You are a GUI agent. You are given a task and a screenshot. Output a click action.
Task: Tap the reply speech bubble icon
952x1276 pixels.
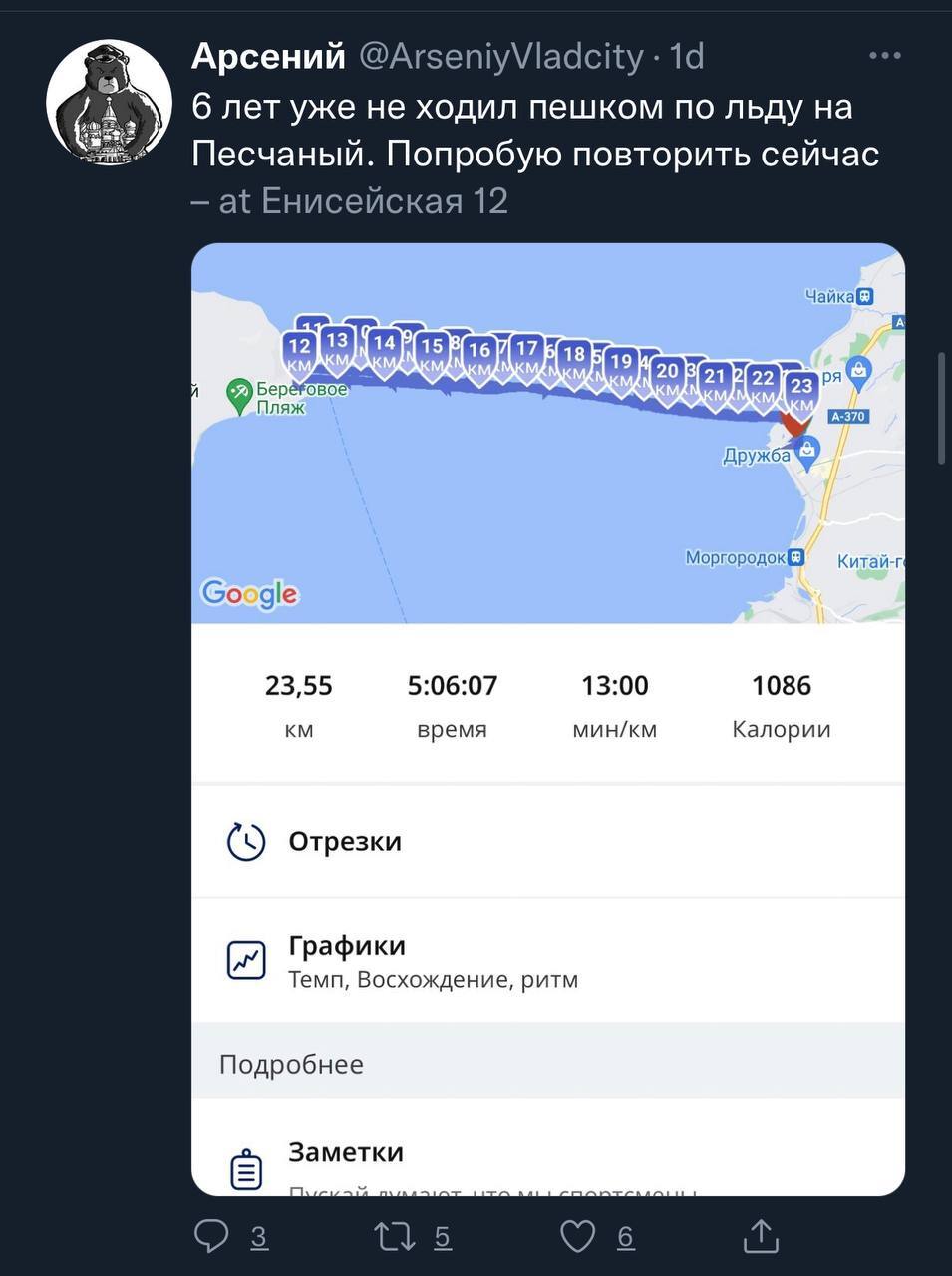coord(211,1236)
